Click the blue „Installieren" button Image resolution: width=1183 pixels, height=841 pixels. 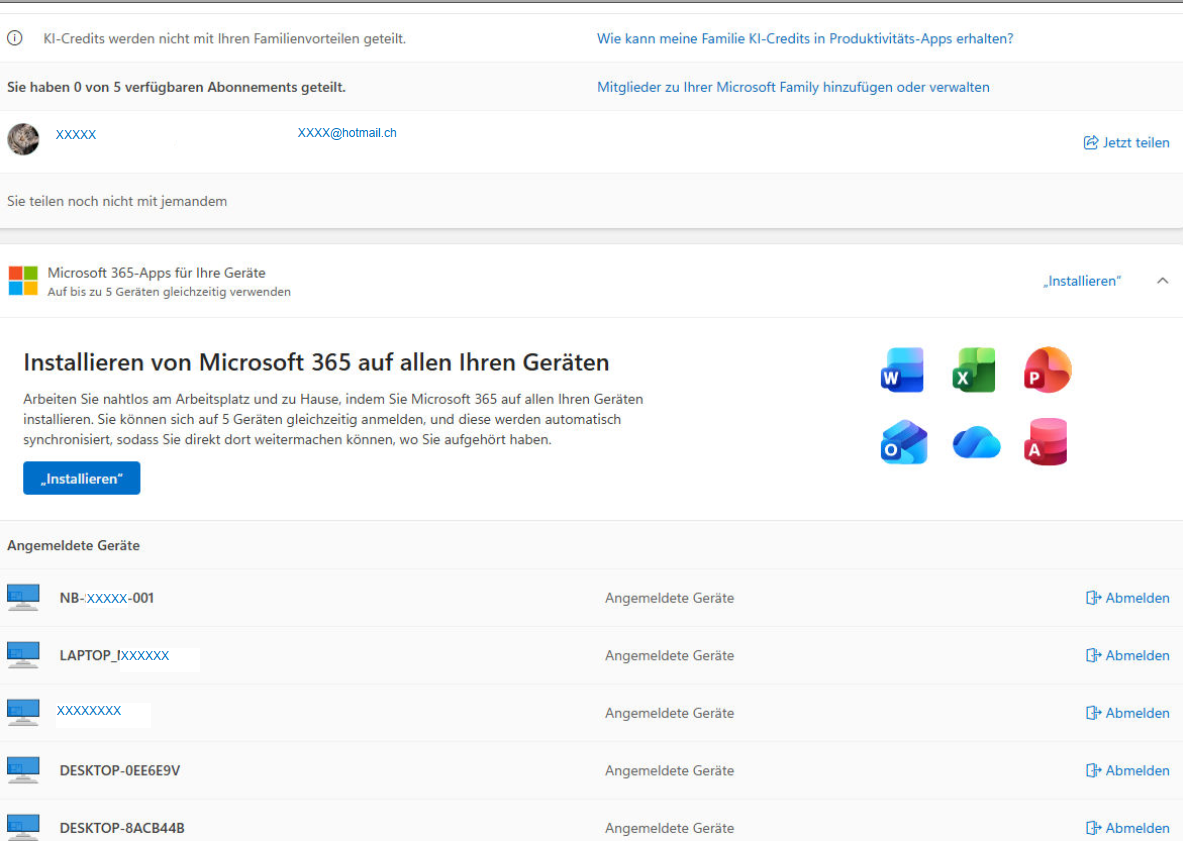[x=81, y=478]
